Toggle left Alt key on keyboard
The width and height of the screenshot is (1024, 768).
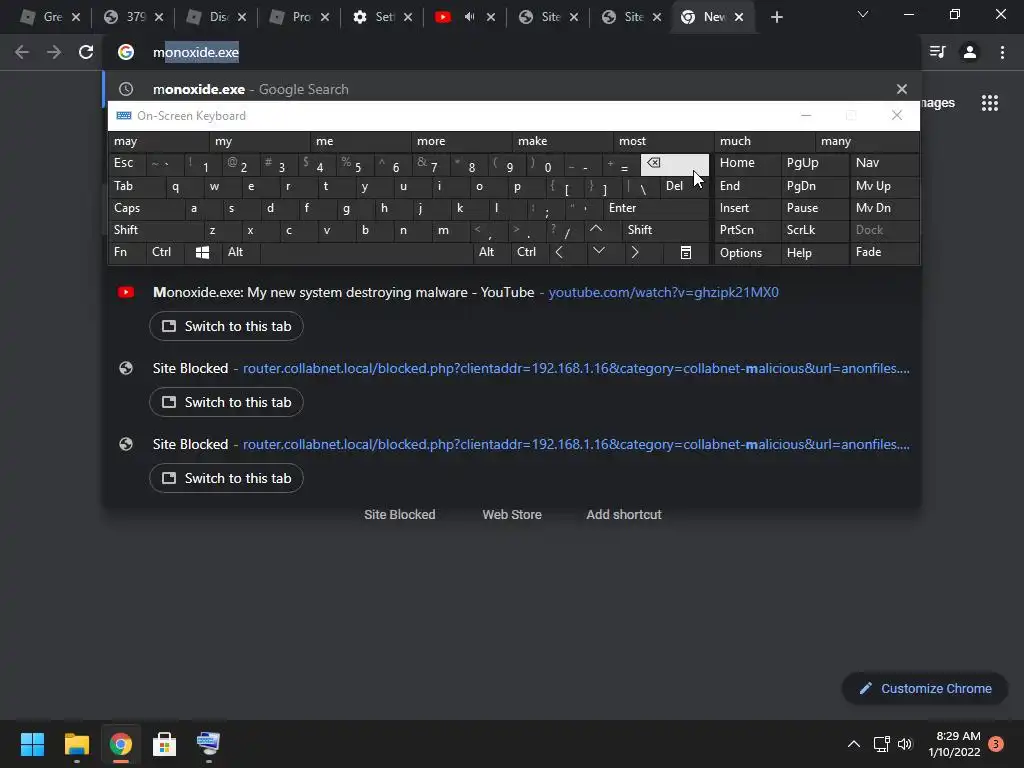(x=240, y=252)
